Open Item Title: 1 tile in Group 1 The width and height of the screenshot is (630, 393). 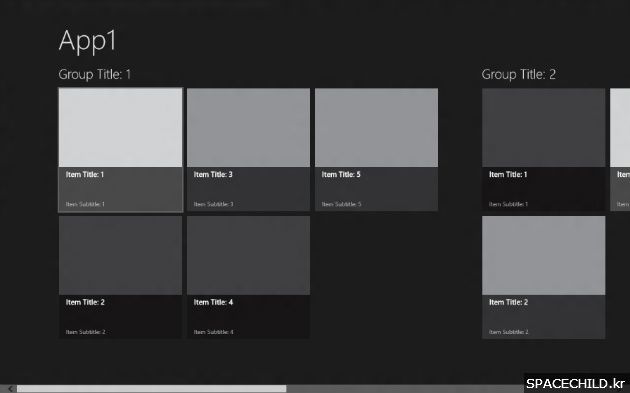121,149
